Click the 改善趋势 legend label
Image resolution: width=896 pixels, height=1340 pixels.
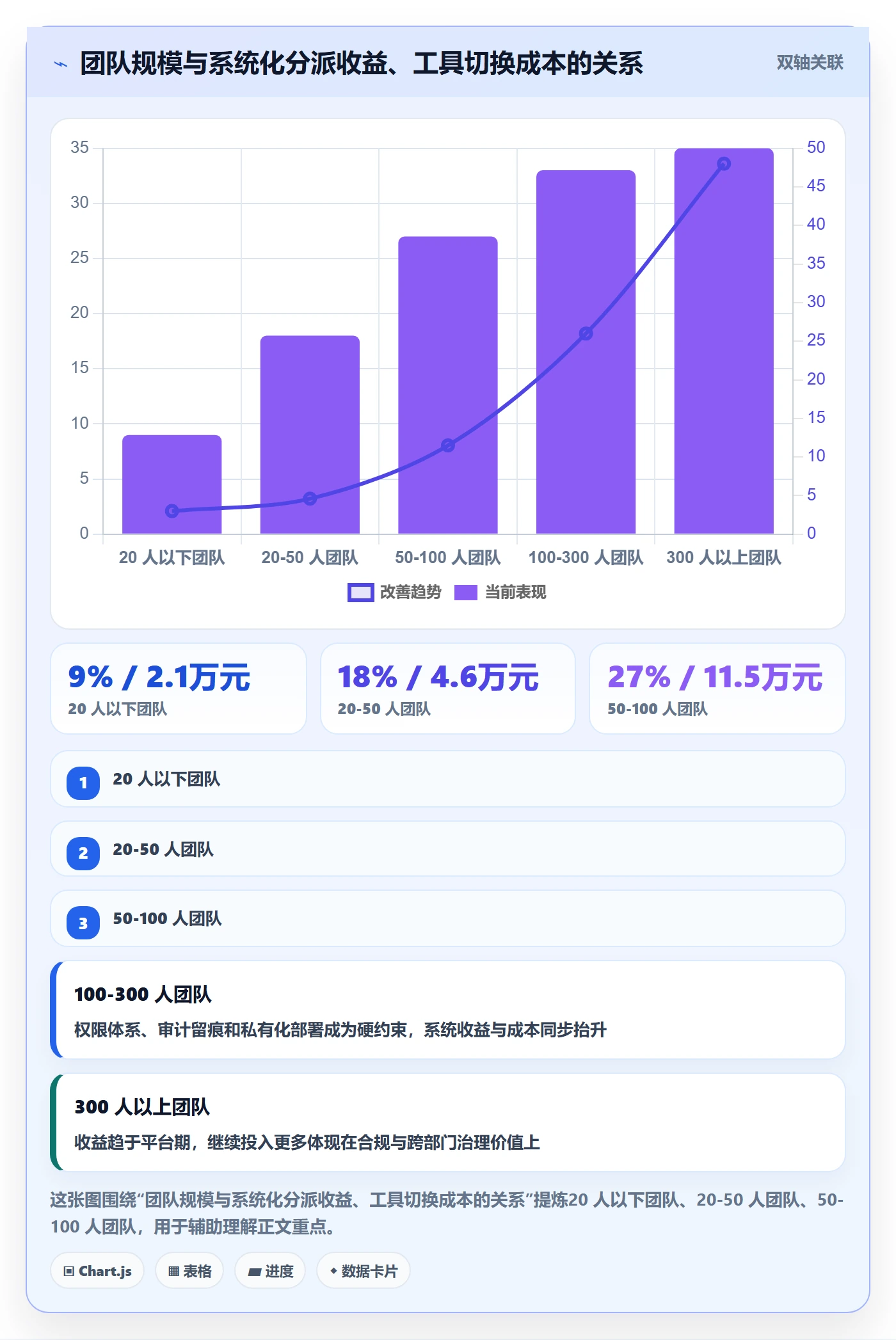410,593
